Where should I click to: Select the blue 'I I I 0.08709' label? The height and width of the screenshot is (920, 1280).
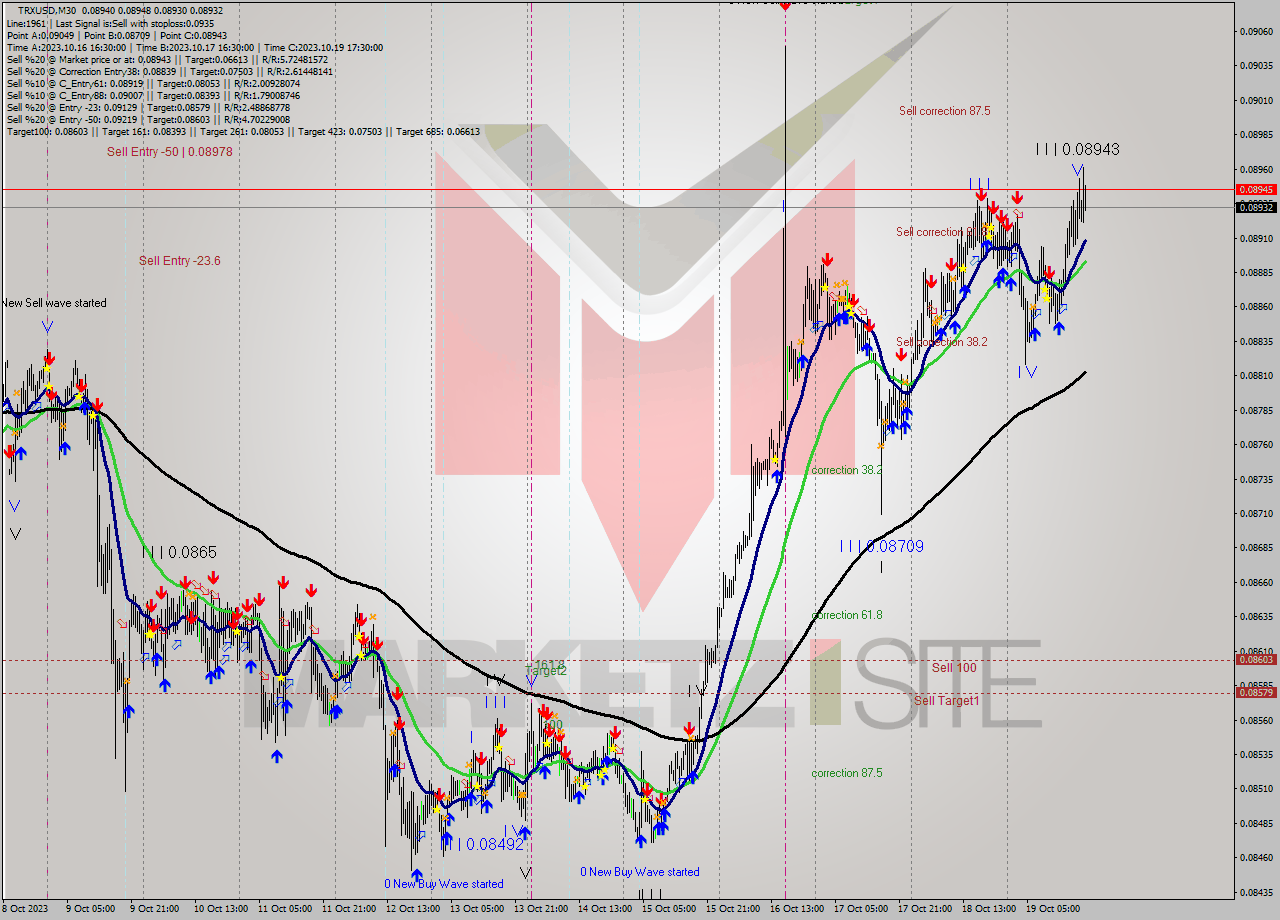tap(881, 546)
